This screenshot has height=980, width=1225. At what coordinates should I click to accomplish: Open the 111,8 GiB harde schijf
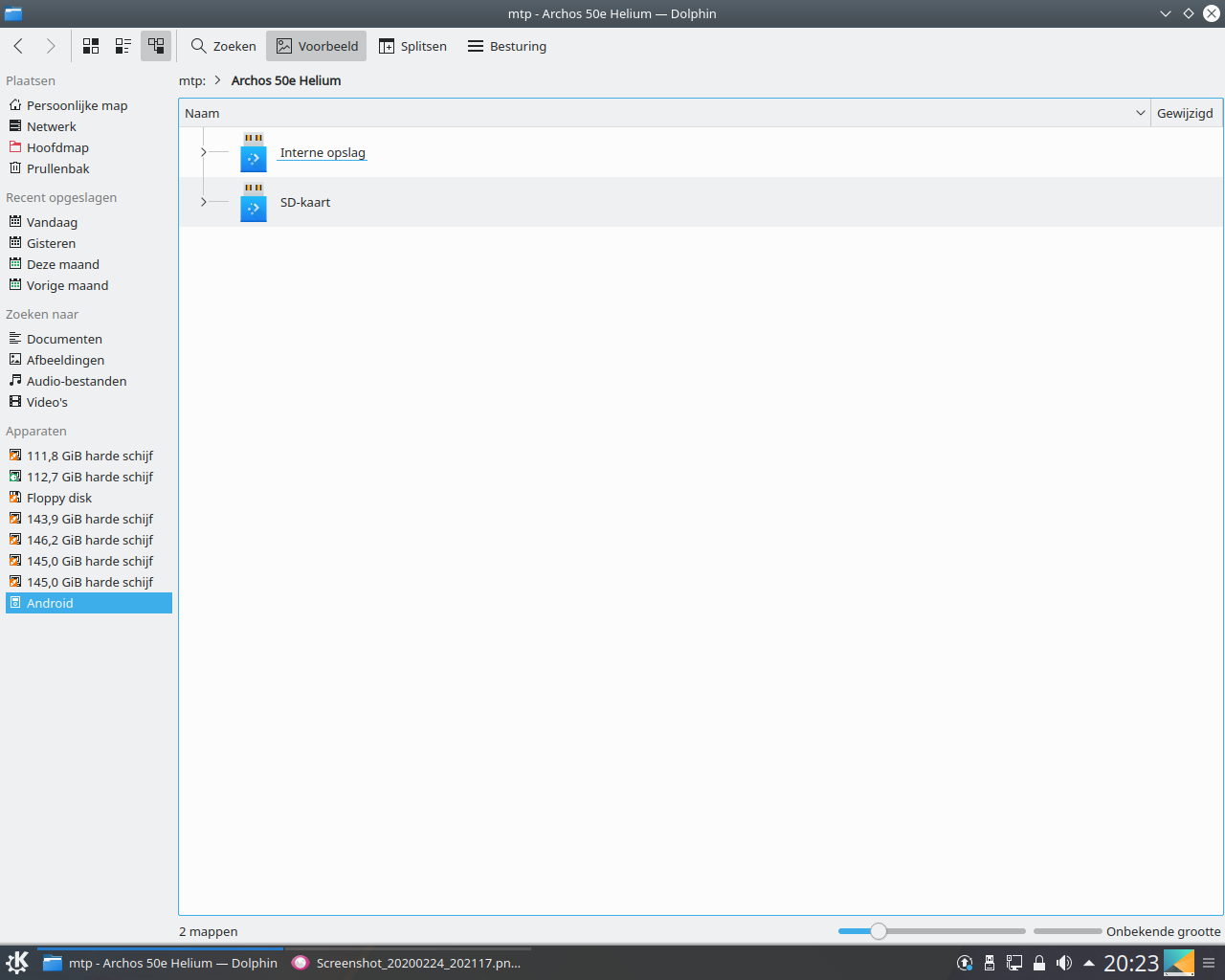coord(89,456)
